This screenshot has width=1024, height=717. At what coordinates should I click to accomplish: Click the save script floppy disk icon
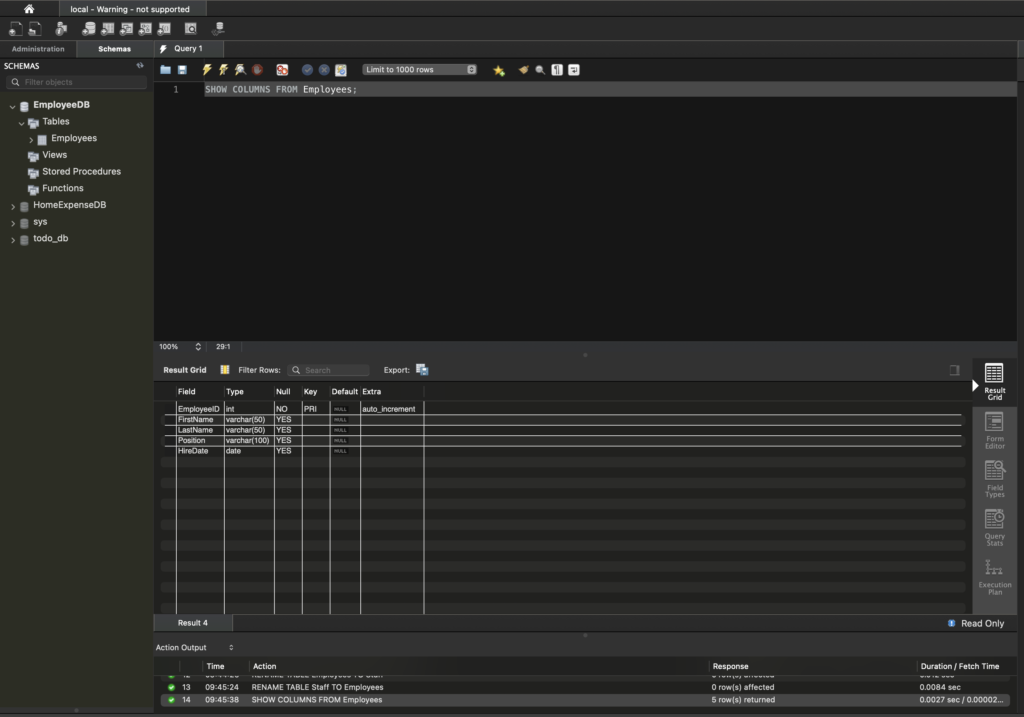point(182,70)
